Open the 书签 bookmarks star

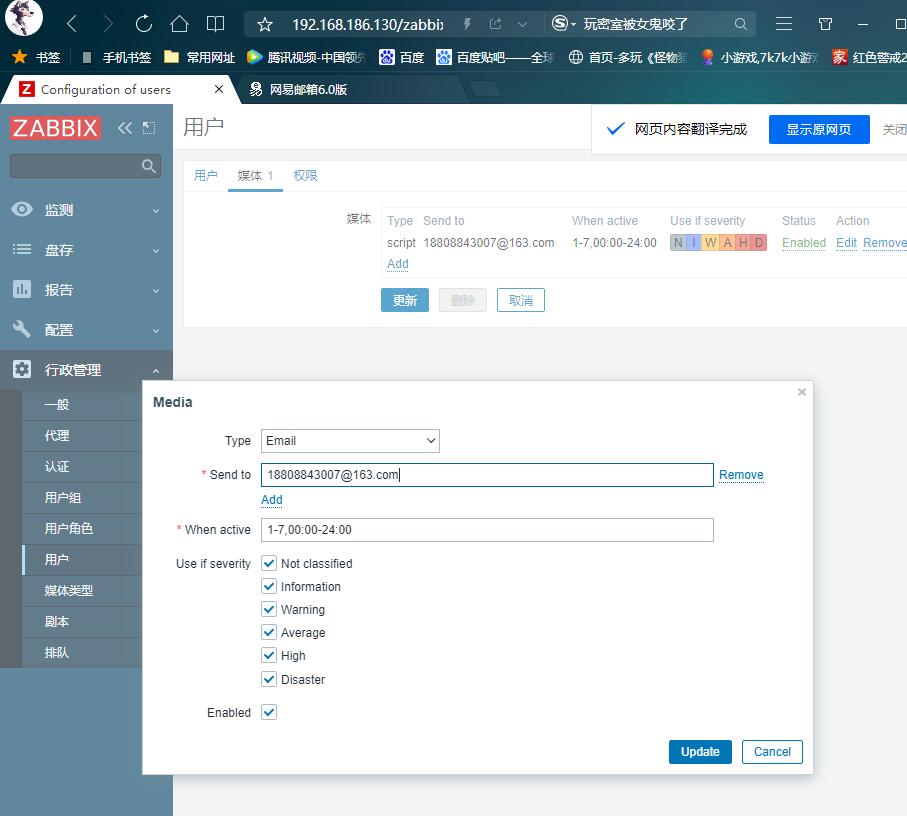36,57
